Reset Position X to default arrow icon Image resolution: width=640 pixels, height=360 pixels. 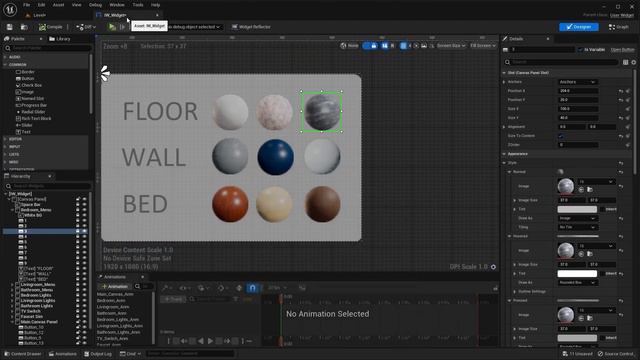click(x=620, y=91)
